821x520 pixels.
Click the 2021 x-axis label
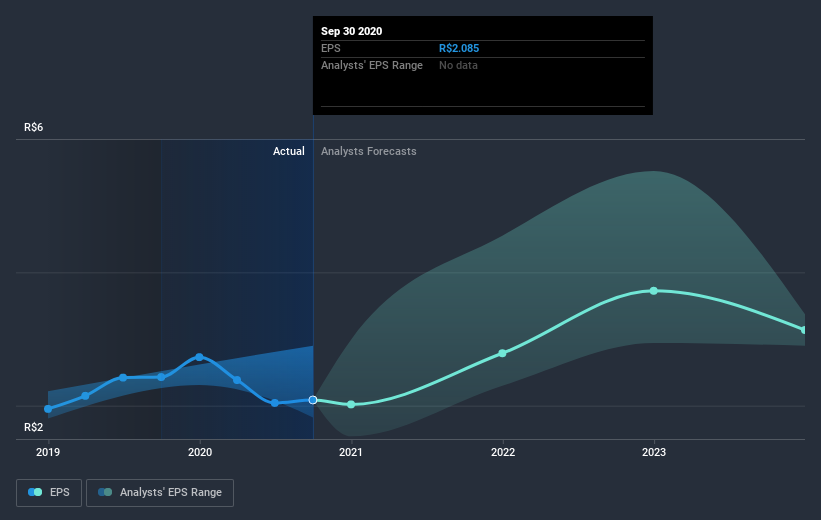[x=350, y=452]
